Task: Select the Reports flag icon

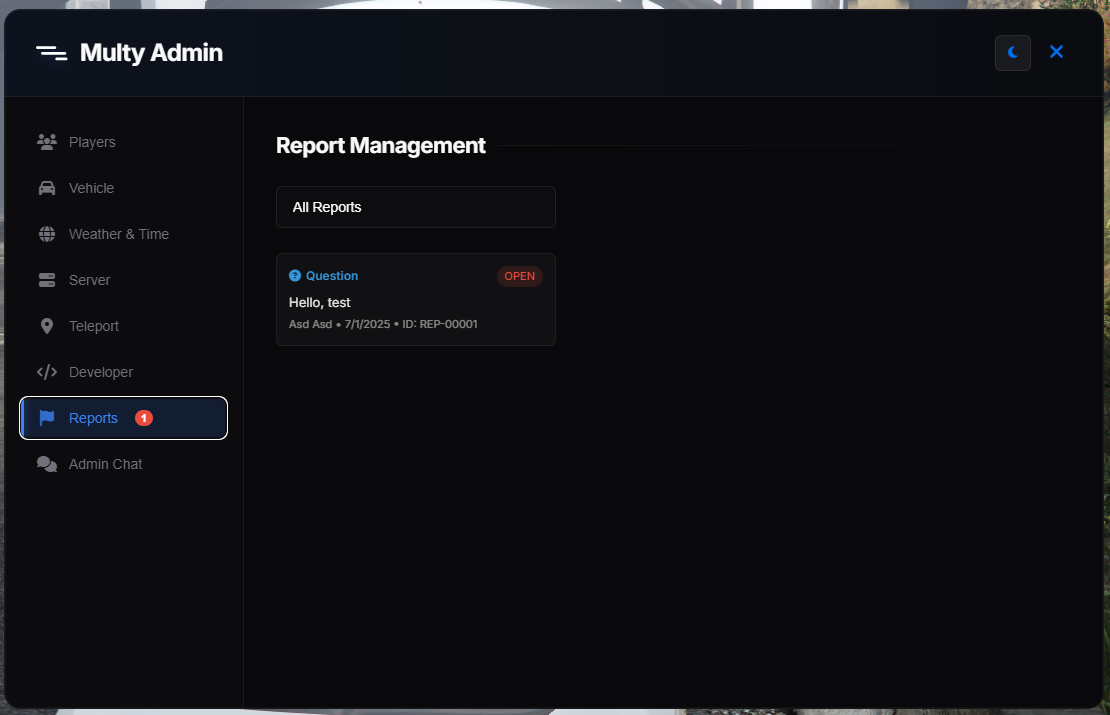Action: [47, 418]
